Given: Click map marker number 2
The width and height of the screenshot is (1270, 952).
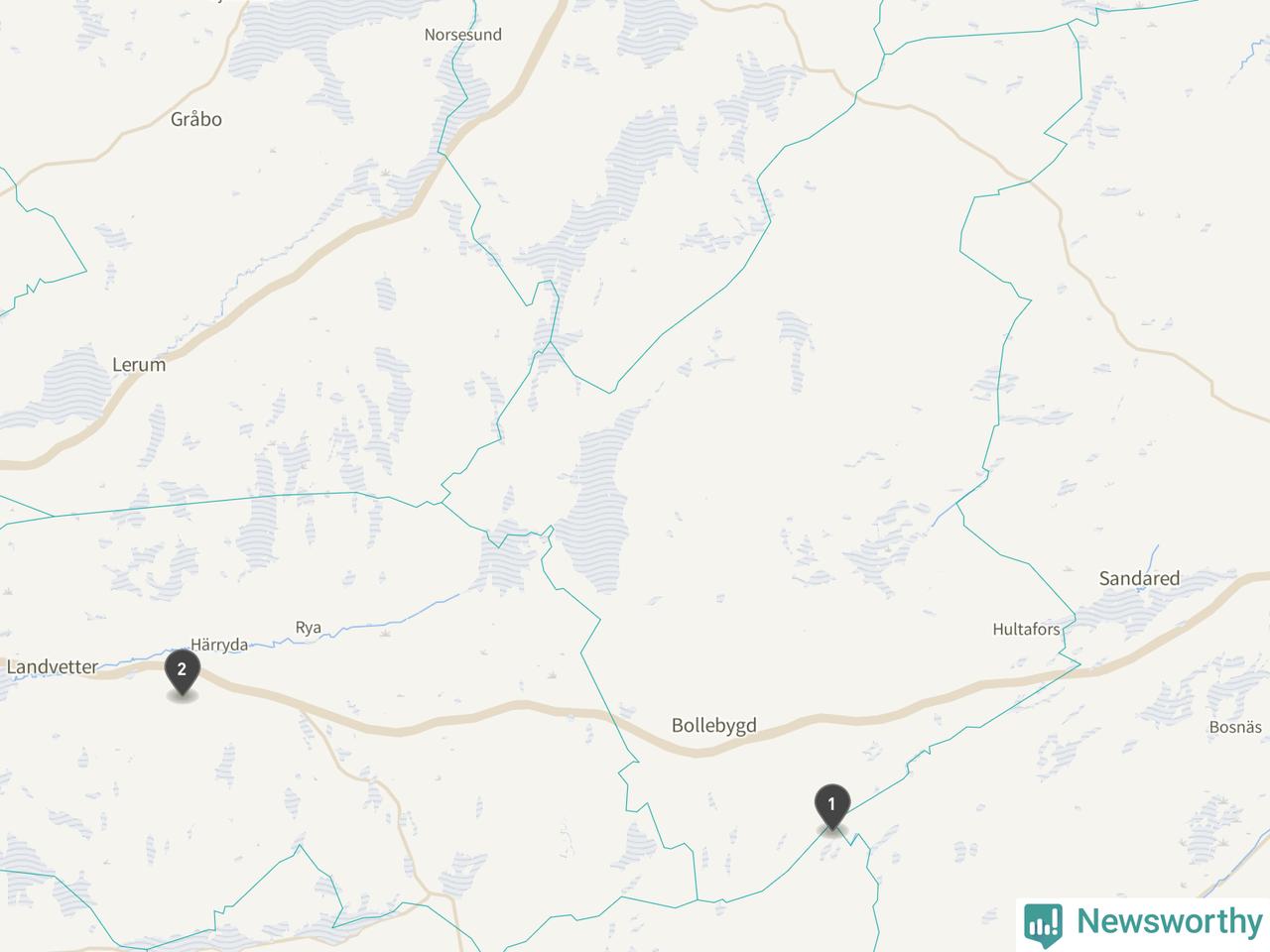Looking at the screenshot, I should [x=181, y=673].
